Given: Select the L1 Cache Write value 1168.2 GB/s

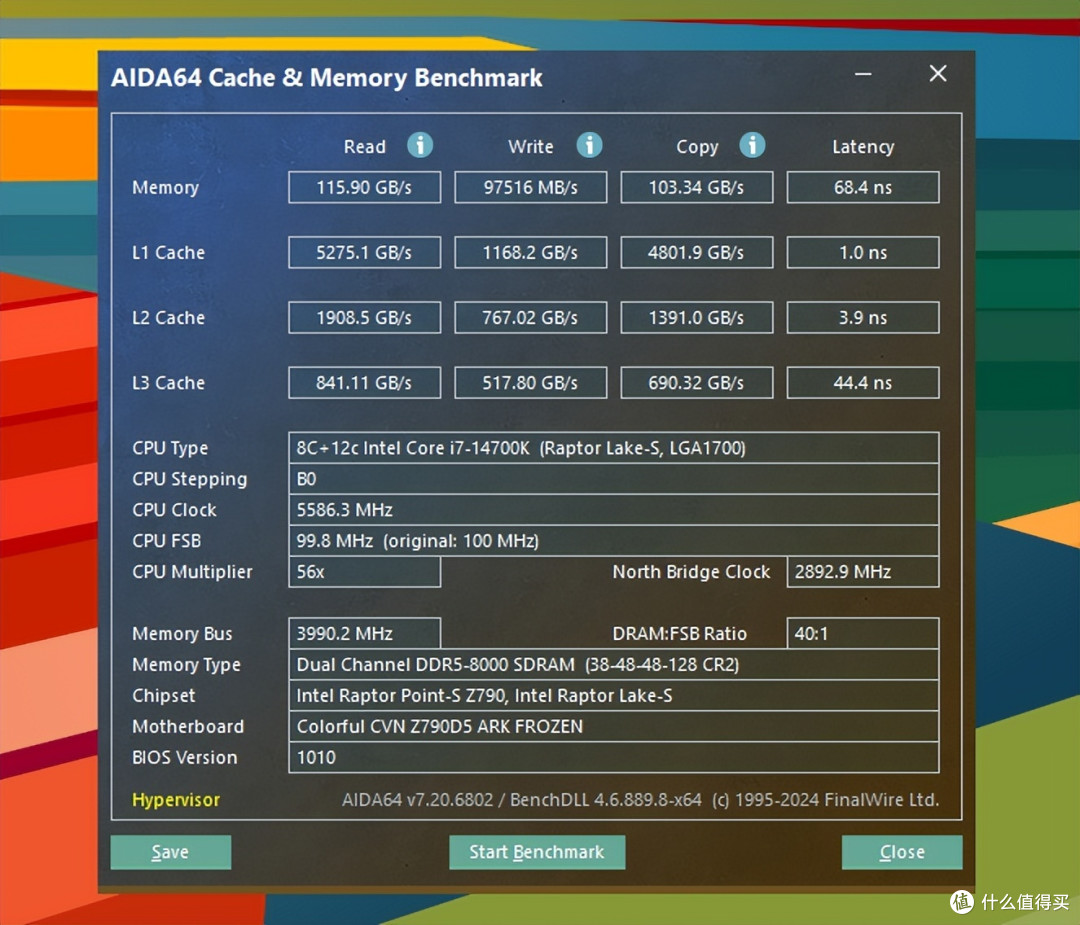Looking at the screenshot, I should pyautogui.click(x=530, y=253).
